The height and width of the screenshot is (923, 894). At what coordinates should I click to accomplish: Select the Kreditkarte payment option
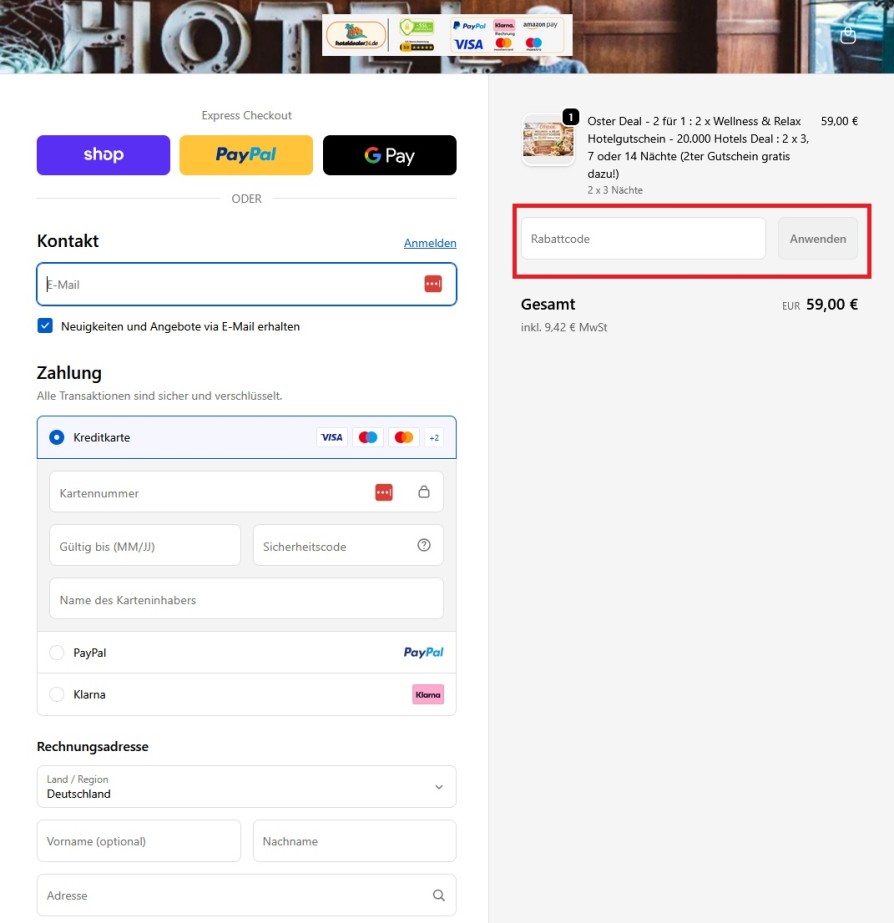point(57,437)
